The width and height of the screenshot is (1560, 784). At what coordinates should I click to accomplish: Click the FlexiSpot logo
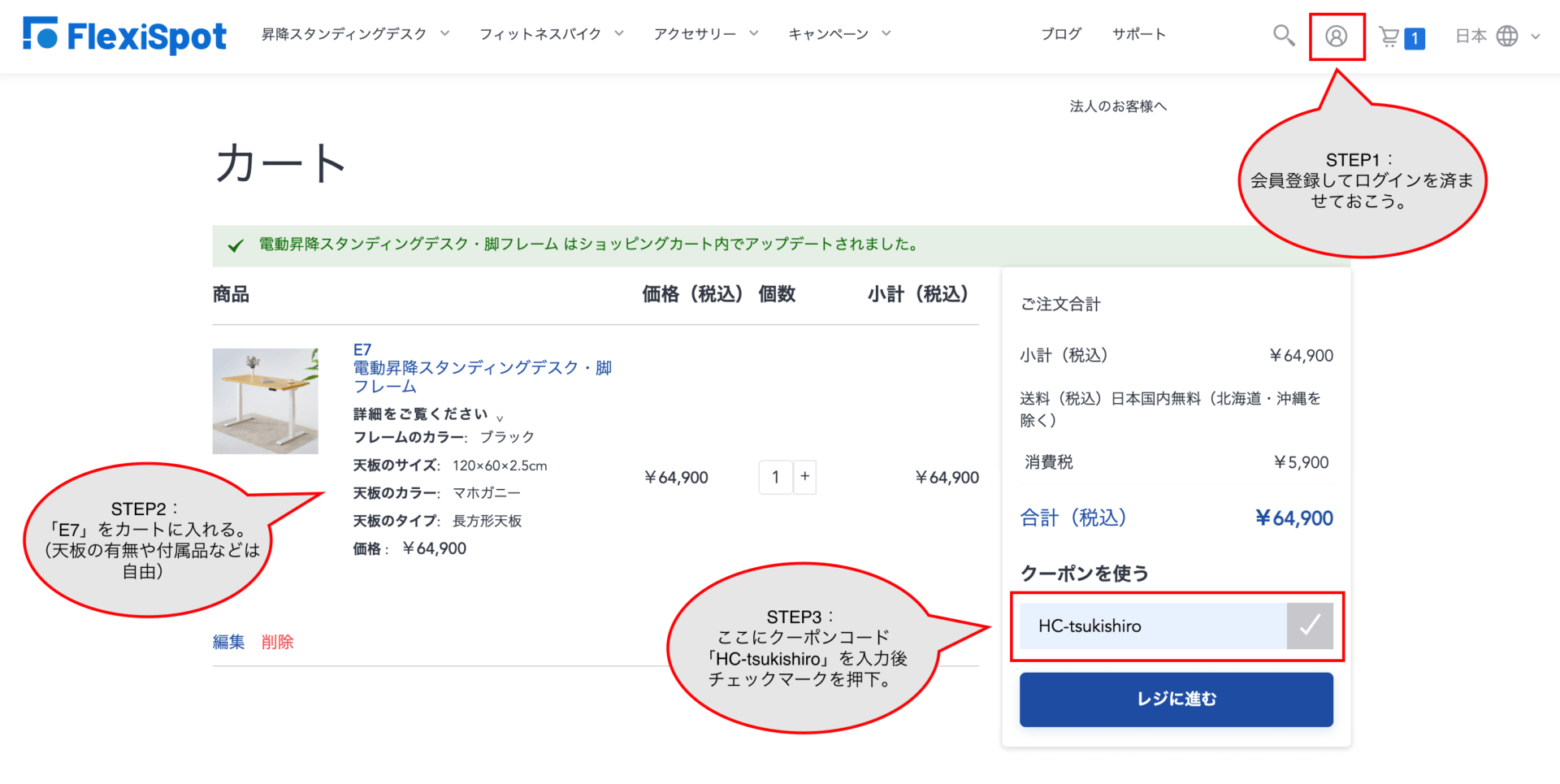(124, 36)
